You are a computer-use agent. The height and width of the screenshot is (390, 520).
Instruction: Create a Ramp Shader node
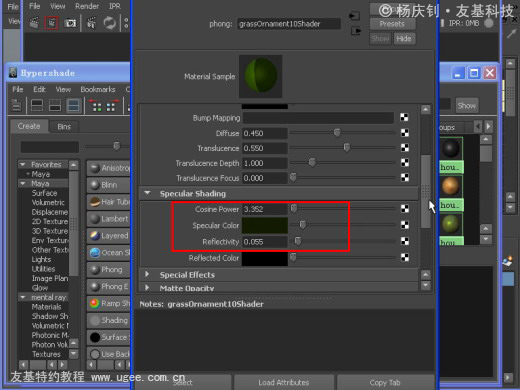pyautogui.click(x=109, y=303)
